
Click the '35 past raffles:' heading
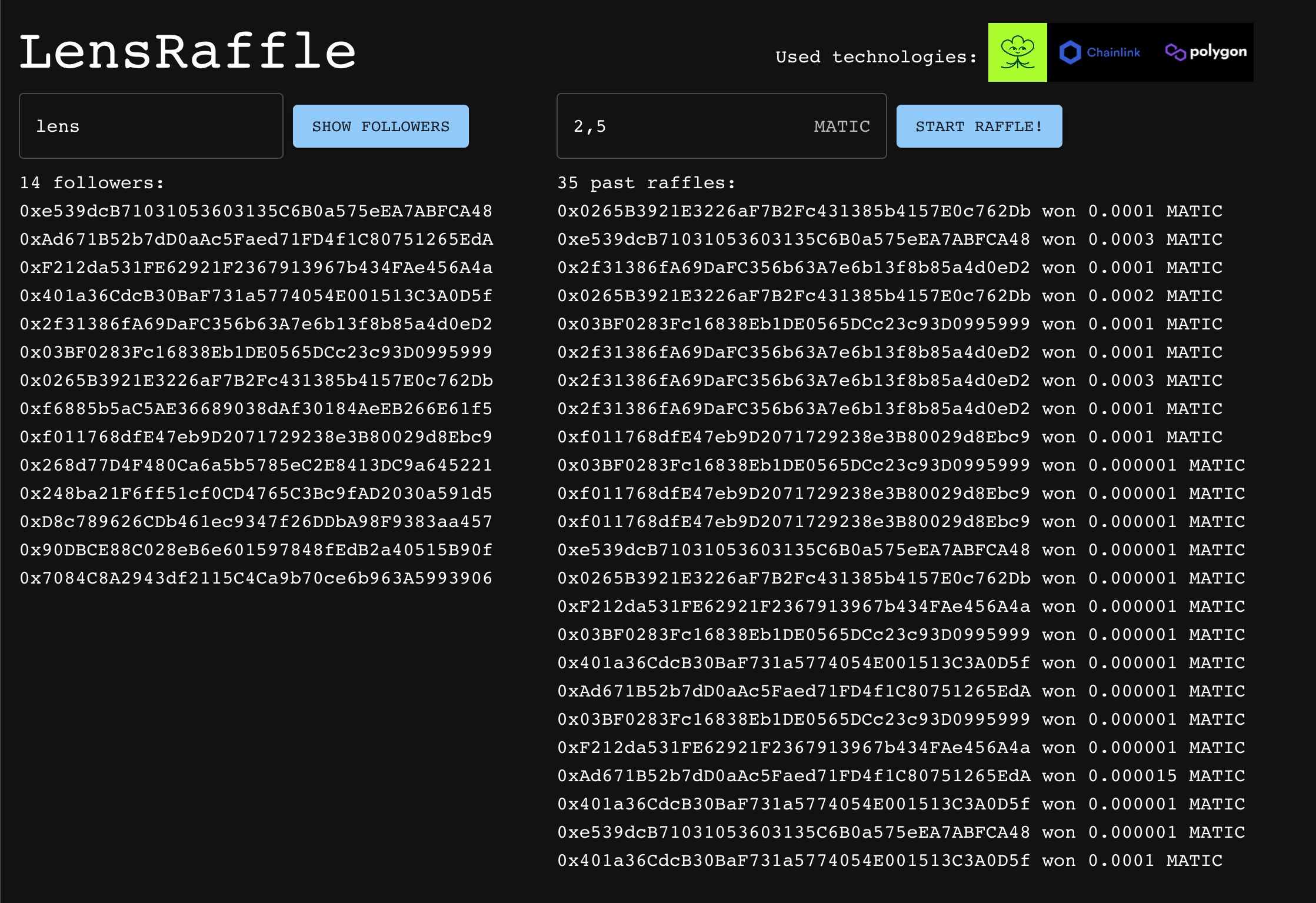pyautogui.click(x=647, y=183)
